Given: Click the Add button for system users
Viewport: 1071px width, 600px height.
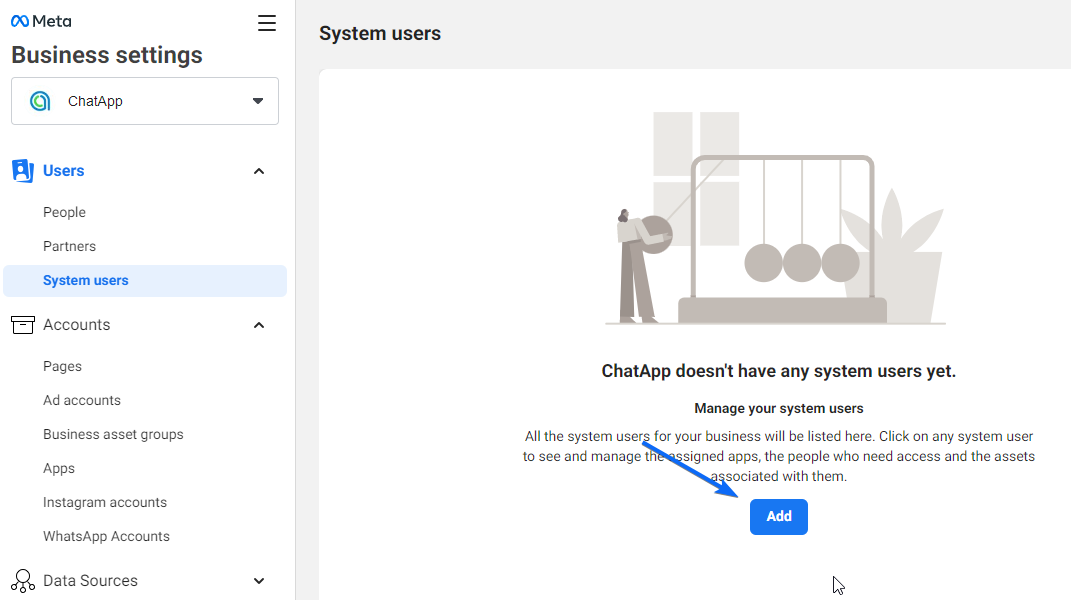Looking at the screenshot, I should point(778,516).
